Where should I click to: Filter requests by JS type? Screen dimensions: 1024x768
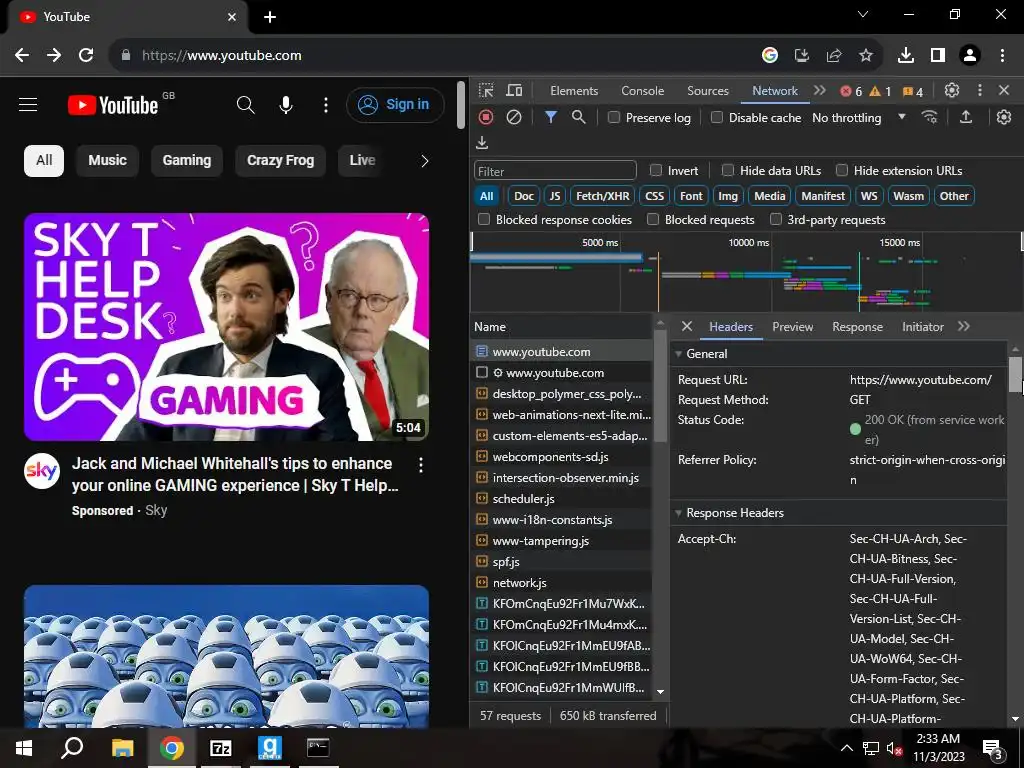point(554,196)
